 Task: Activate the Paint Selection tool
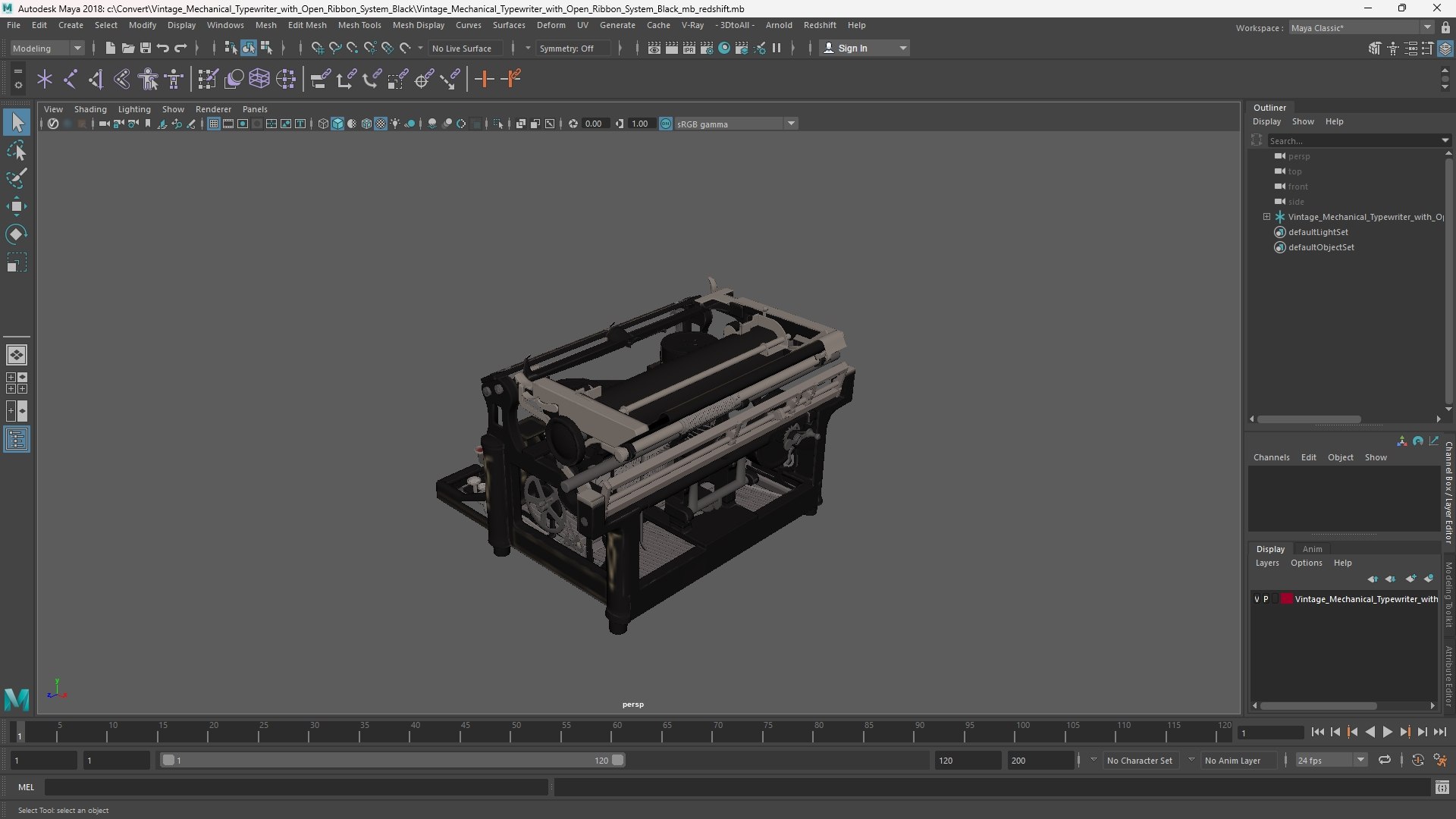[x=17, y=179]
